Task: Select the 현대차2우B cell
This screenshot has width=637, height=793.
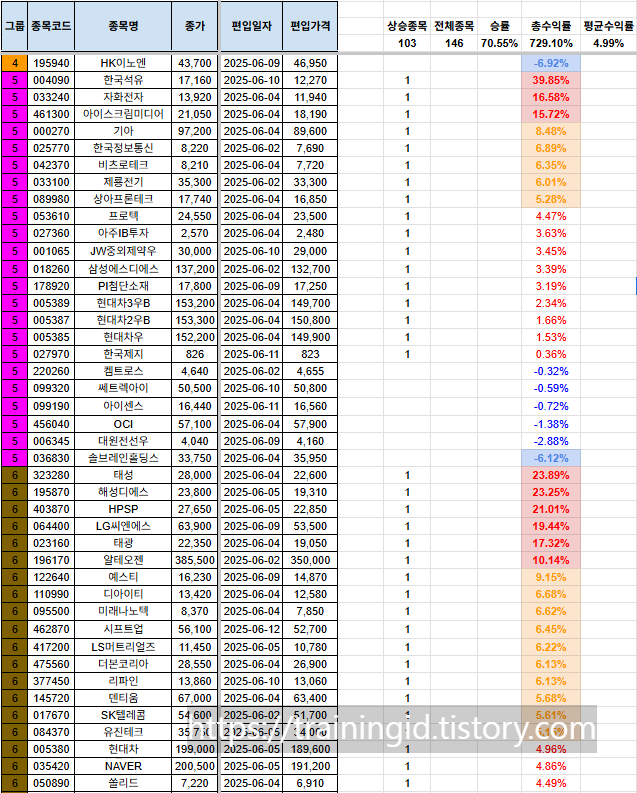Action: click(x=123, y=320)
